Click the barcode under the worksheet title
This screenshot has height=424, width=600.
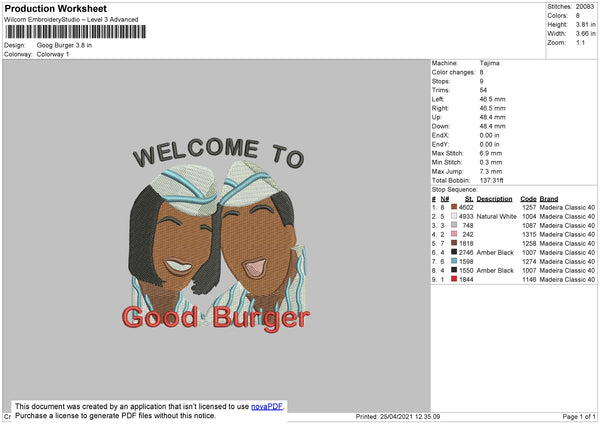tap(75, 31)
